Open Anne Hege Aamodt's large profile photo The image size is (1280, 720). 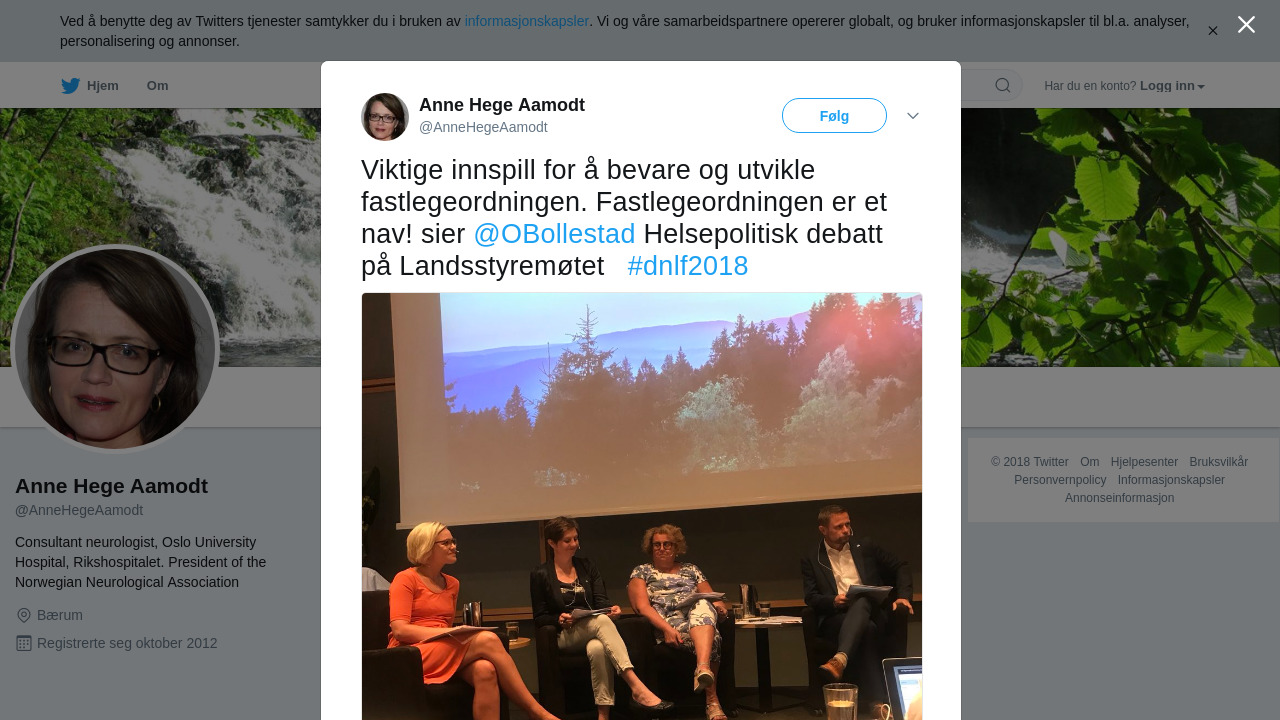pos(115,349)
